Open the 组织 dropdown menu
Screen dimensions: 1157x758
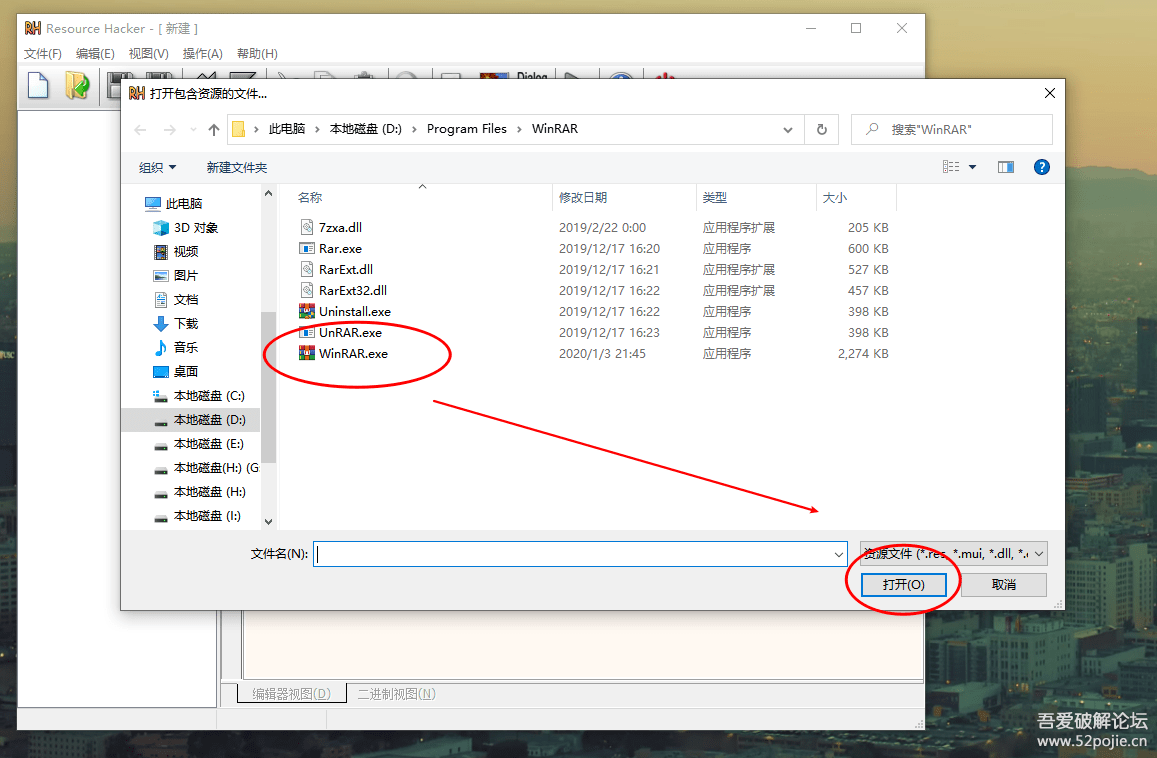click(157, 168)
